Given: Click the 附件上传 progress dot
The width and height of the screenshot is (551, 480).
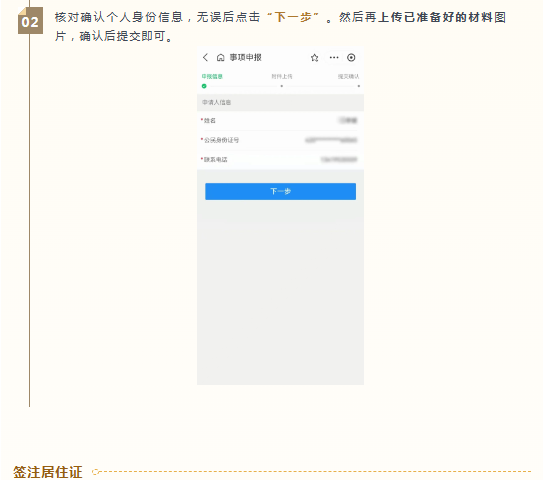Looking at the screenshot, I should pos(281,86).
